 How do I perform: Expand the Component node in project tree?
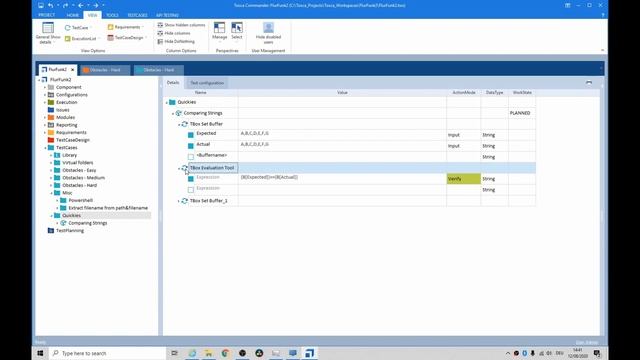coord(45,87)
